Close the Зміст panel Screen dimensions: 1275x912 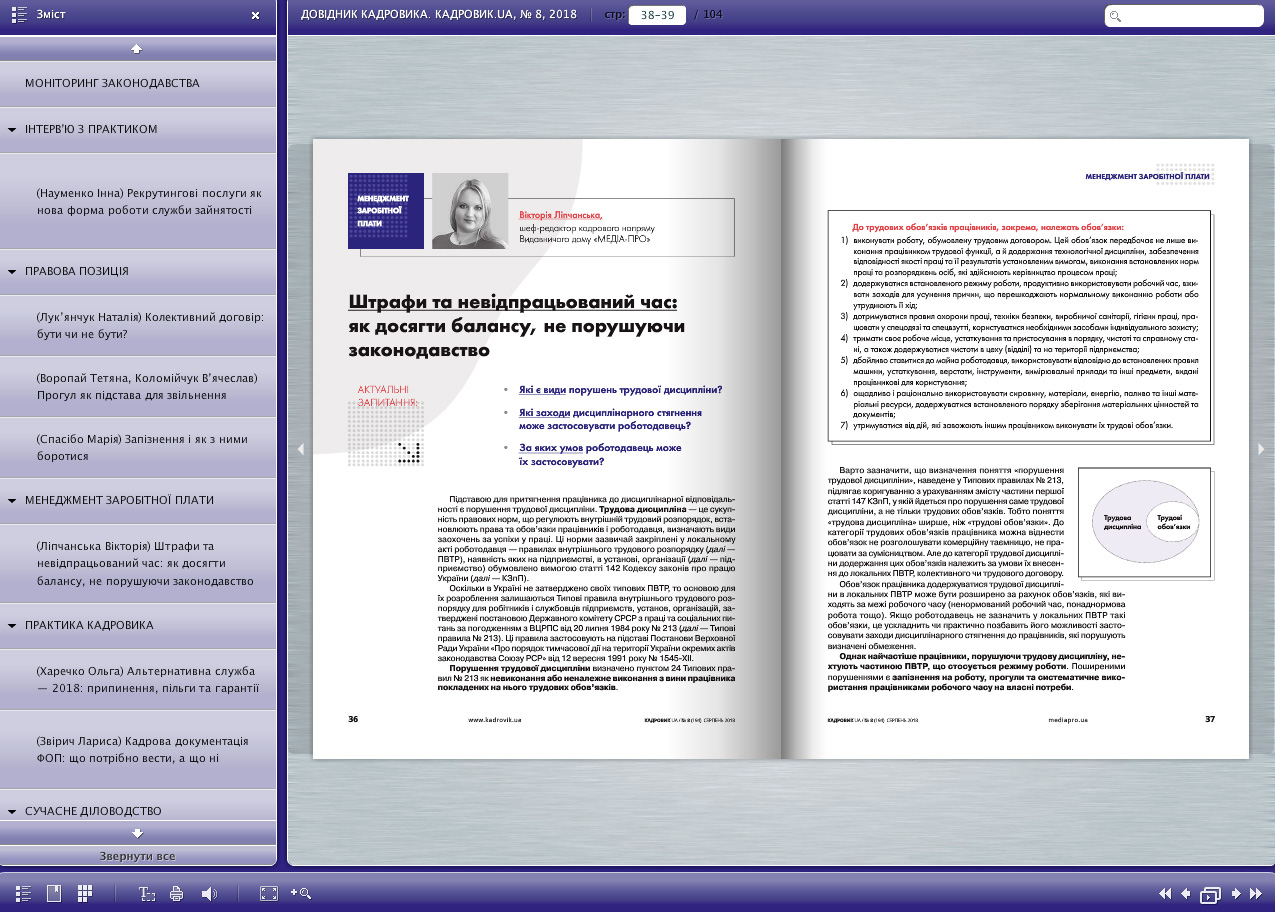255,15
